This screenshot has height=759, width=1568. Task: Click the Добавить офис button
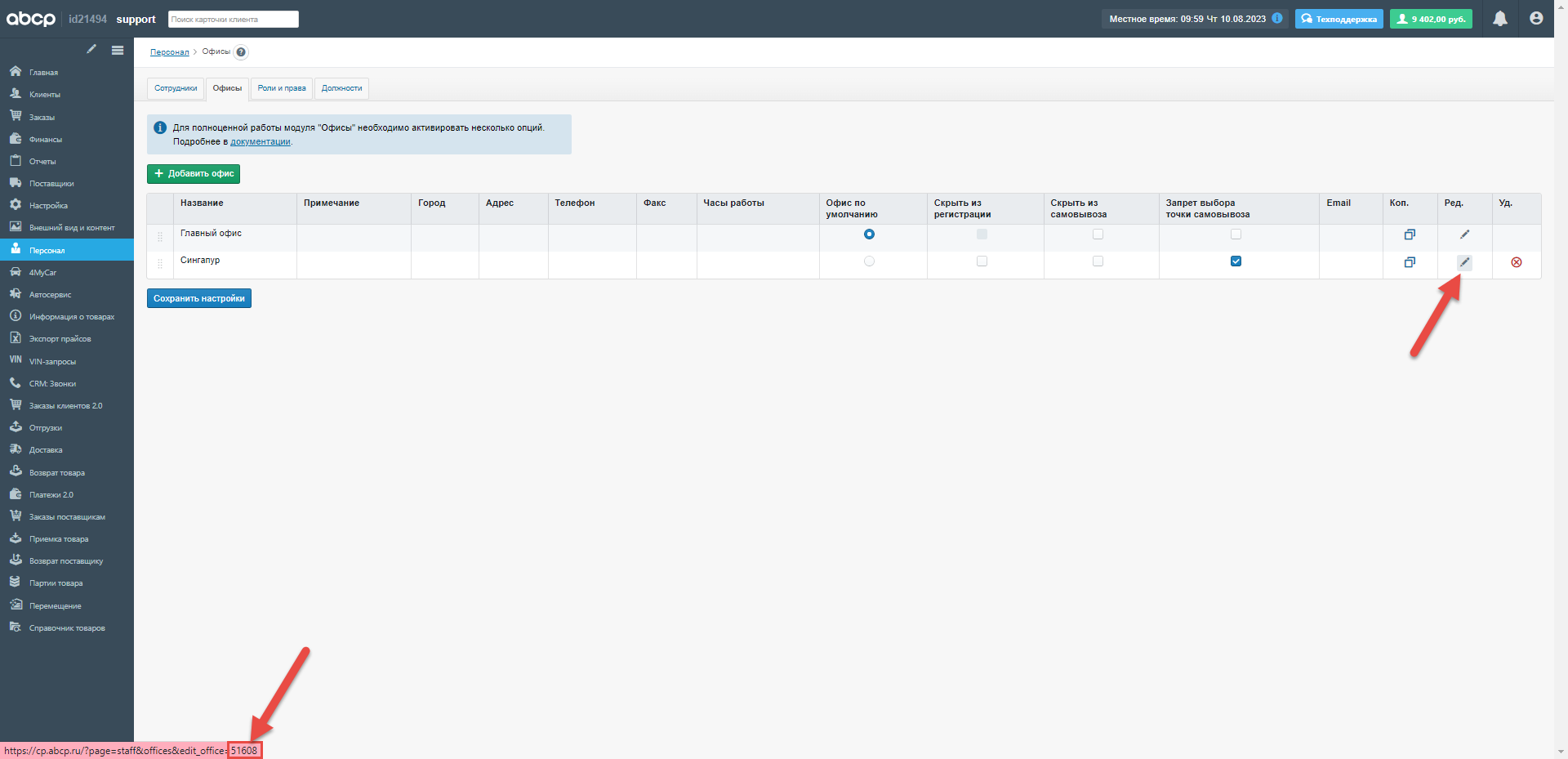194,174
